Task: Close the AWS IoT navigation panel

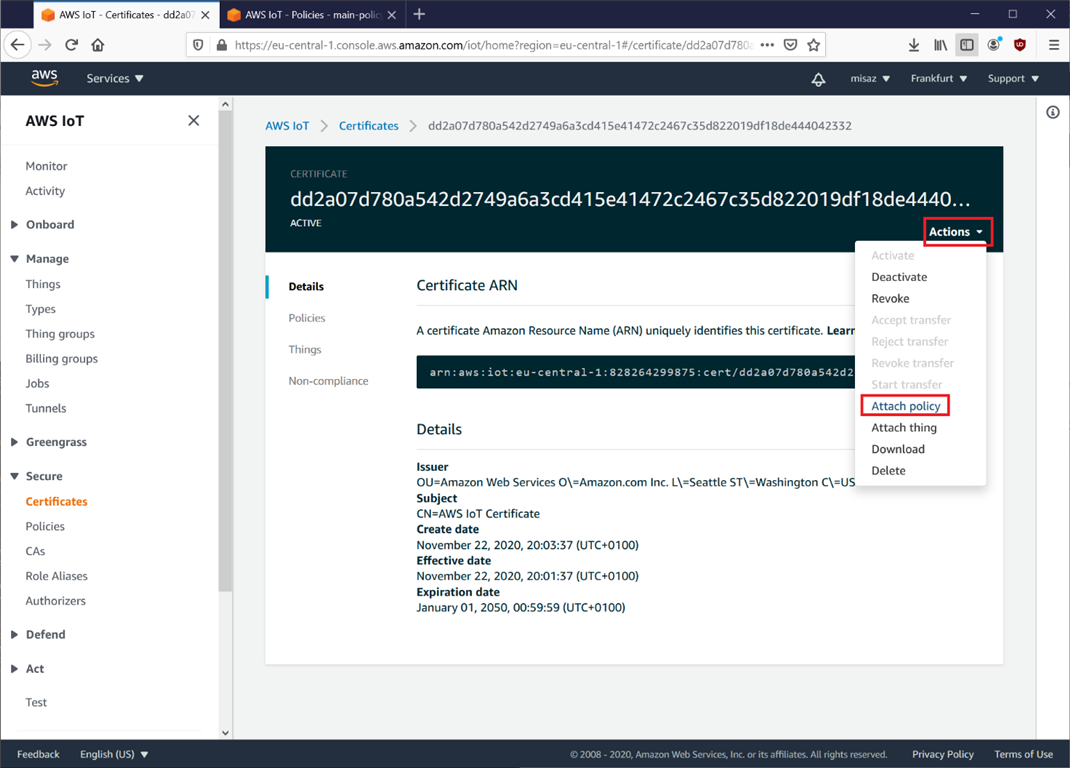Action: [x=194, y=120]
